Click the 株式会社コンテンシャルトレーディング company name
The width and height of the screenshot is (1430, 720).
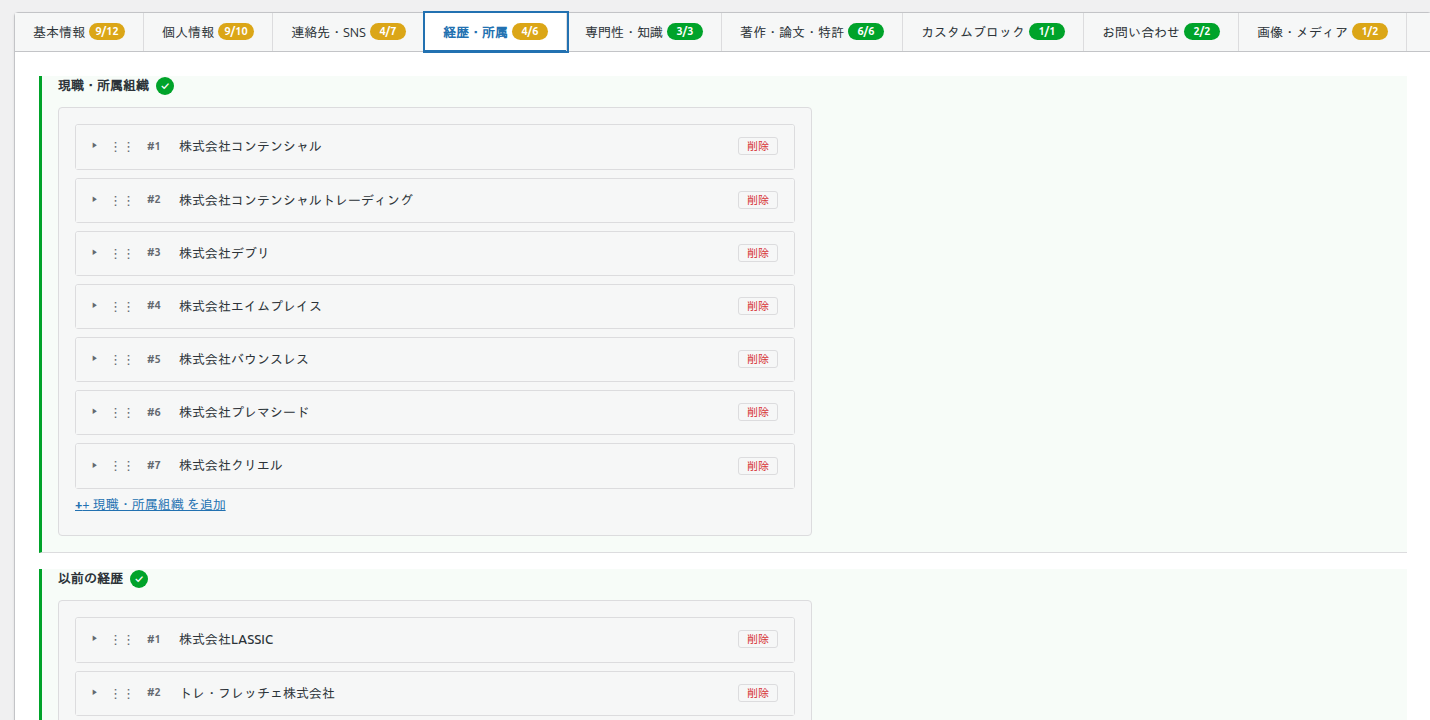(296, 200)
